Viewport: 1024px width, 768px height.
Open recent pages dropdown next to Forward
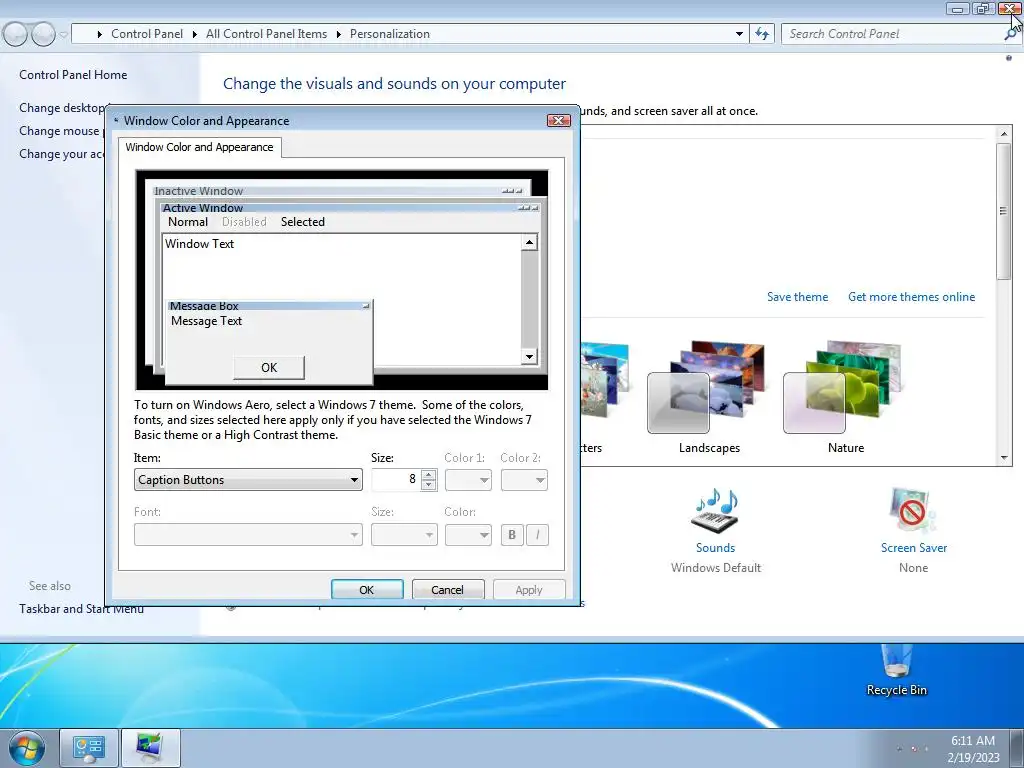click(x=63, y=34)
